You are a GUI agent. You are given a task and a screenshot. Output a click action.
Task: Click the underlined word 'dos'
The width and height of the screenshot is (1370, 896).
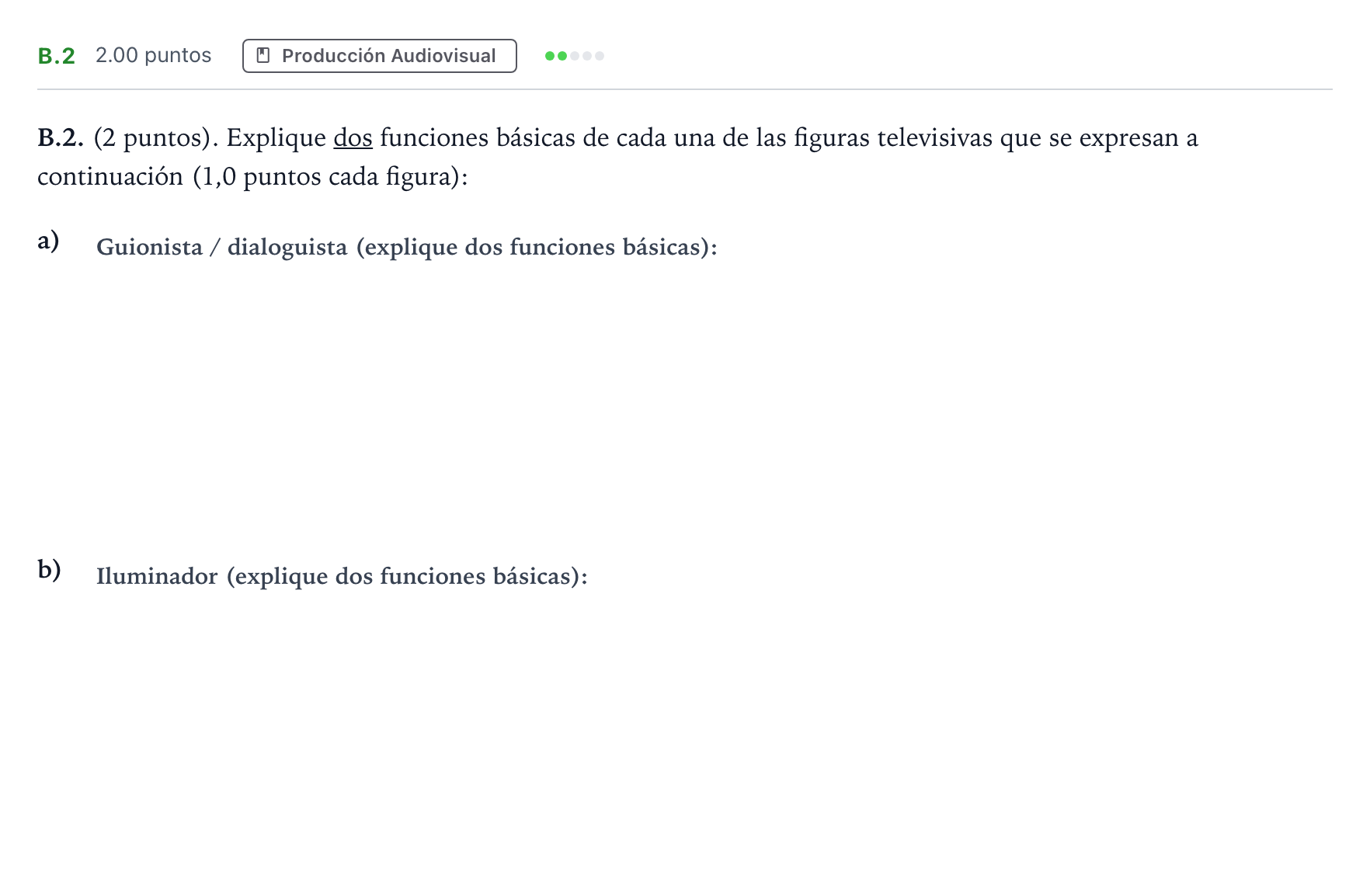tap(353, 138)
